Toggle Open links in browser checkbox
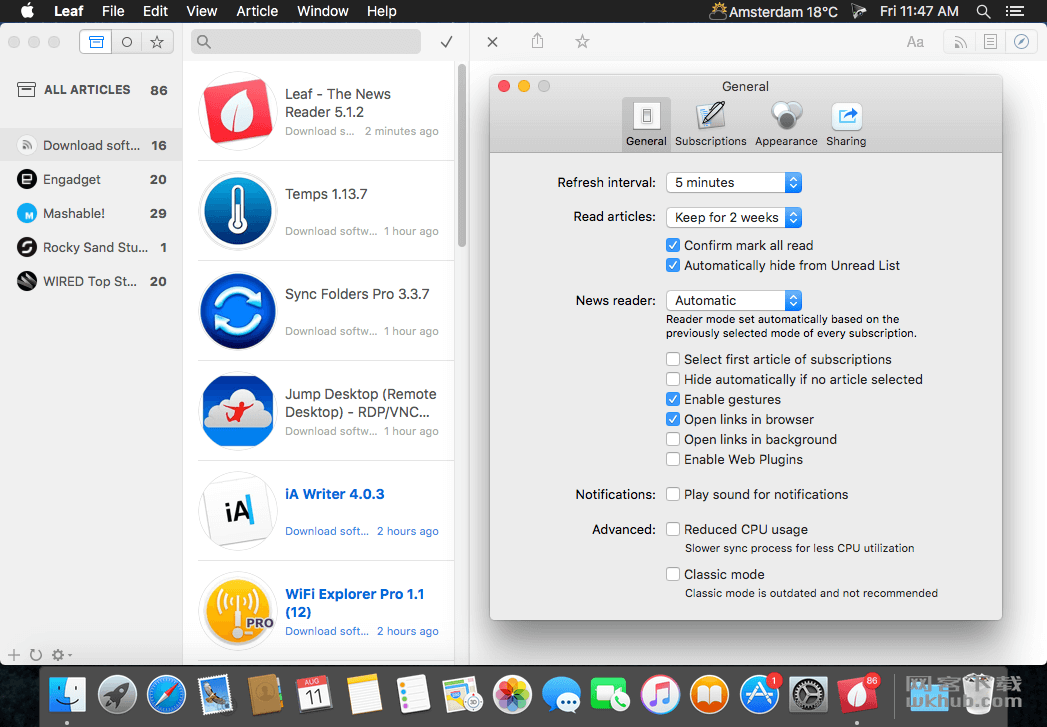1047x727 pixels. point(673,419)
